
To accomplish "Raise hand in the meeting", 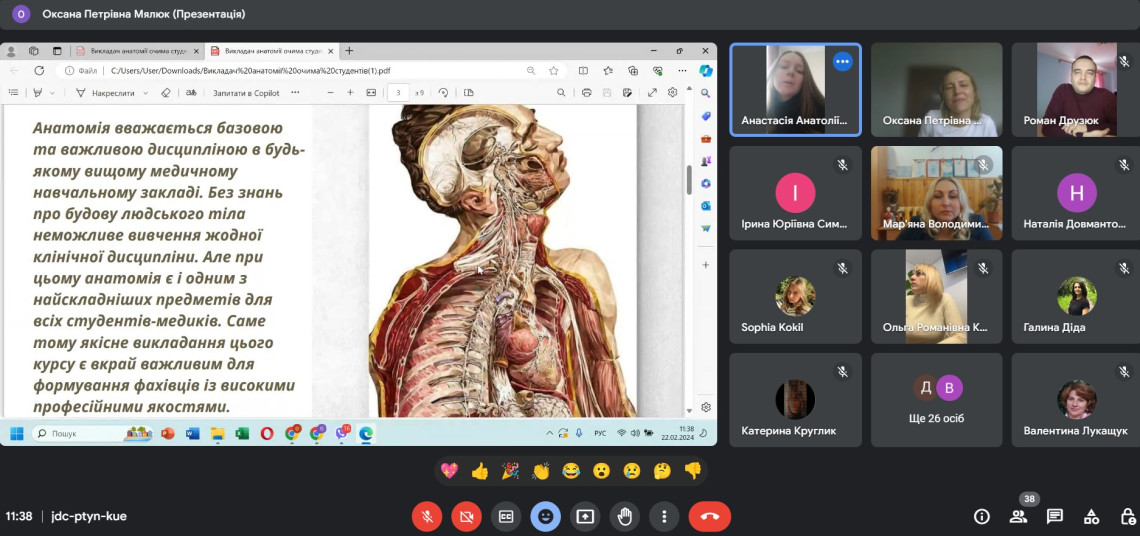I will (x=625, y=516).
